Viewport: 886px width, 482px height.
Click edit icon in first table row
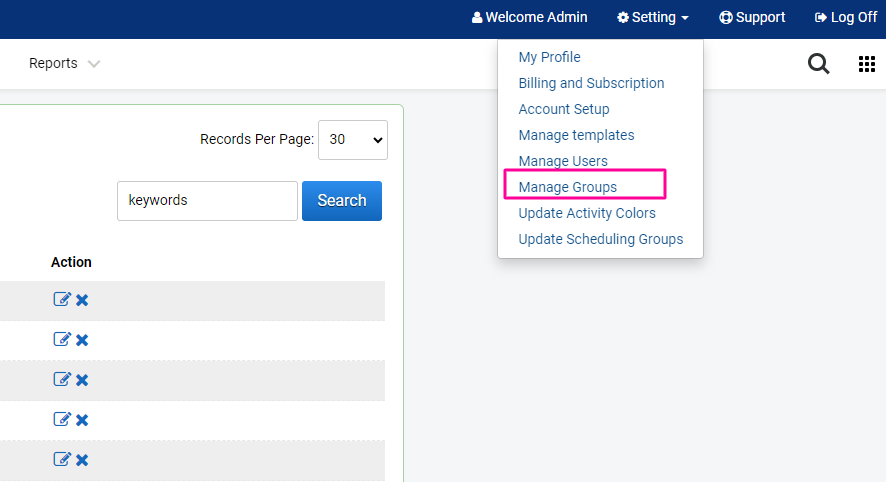62,299
